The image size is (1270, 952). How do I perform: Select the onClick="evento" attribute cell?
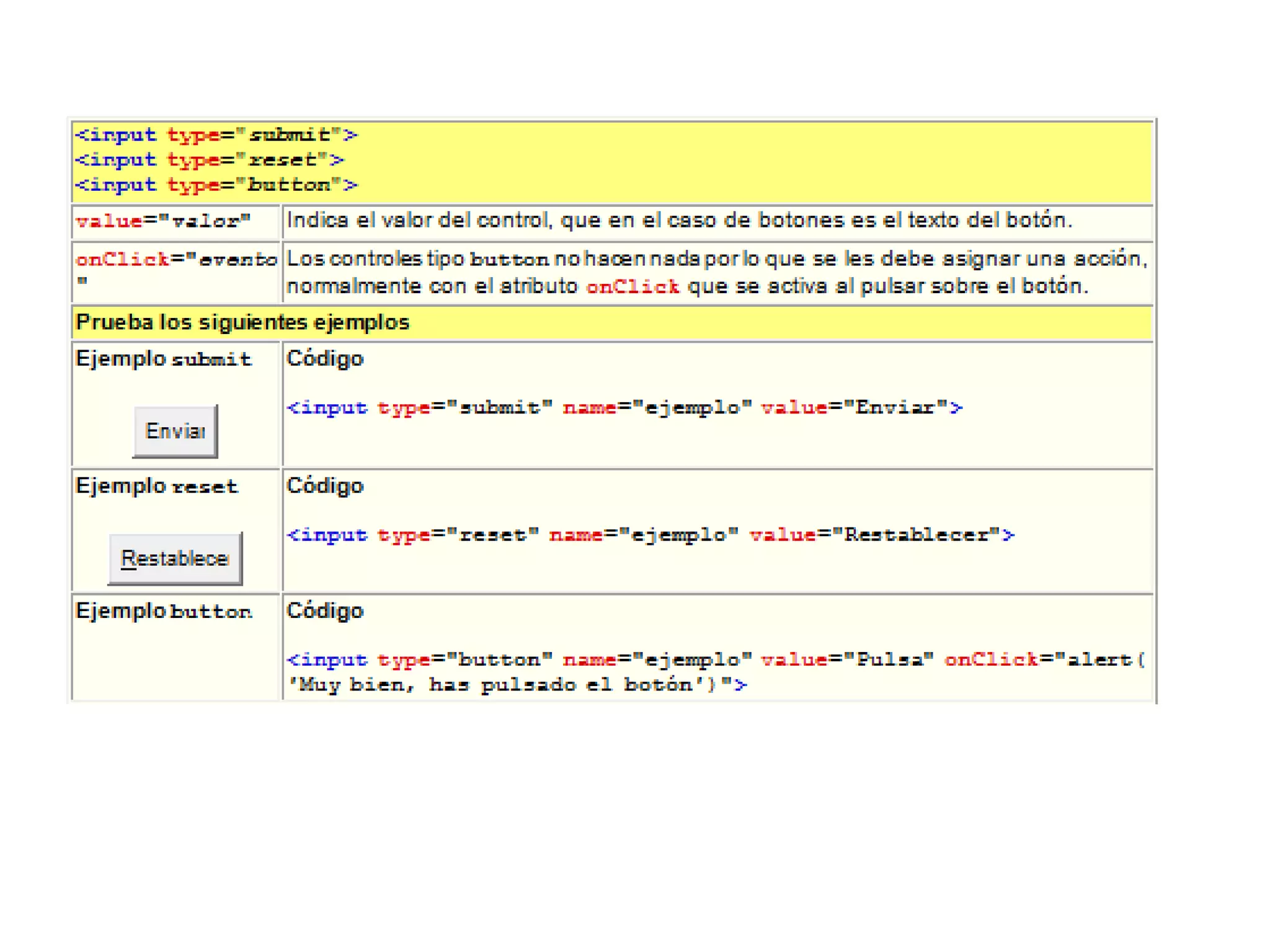point(176,260)
